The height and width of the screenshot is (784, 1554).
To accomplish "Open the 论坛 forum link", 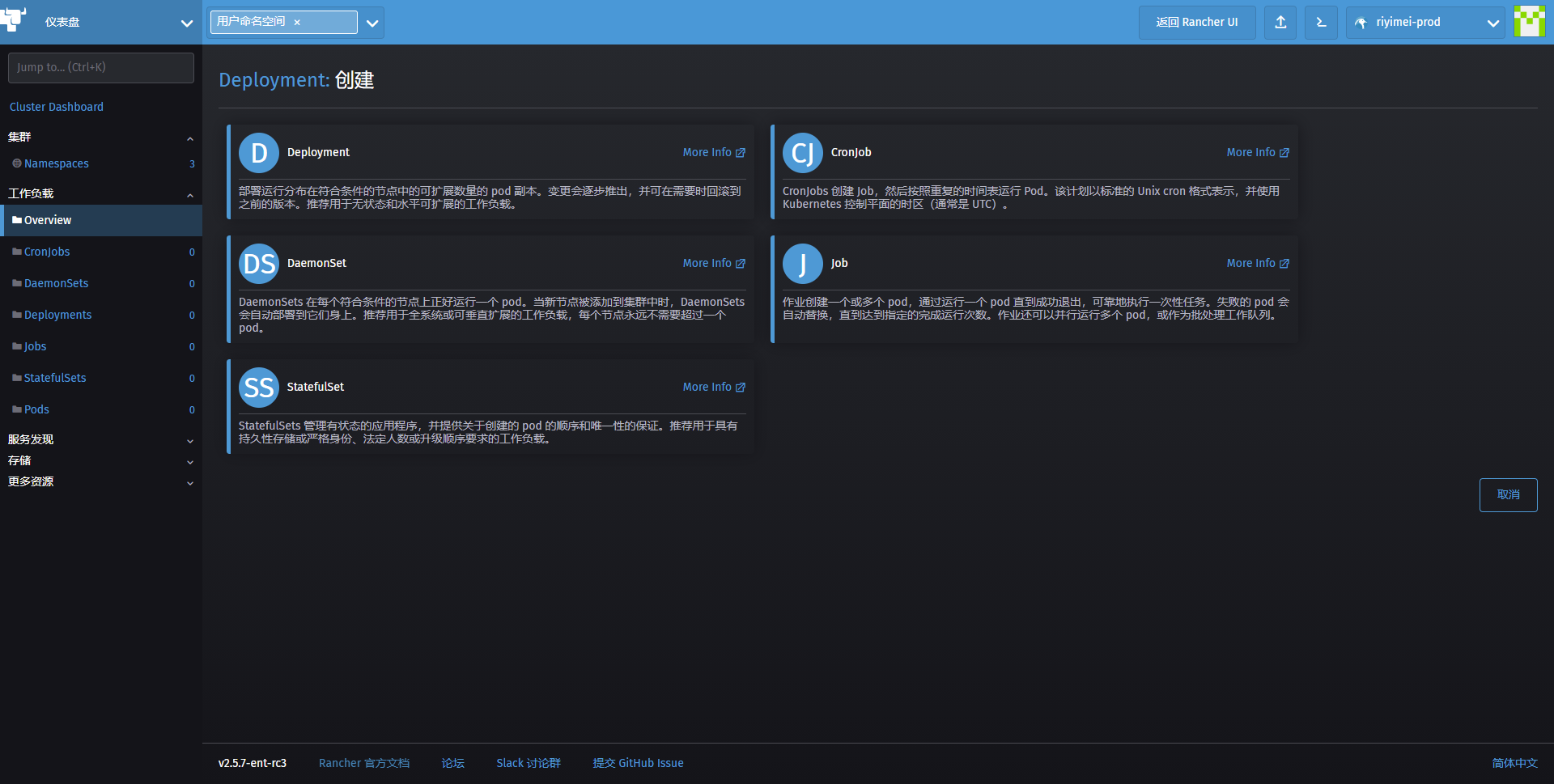I will (453, 763).
